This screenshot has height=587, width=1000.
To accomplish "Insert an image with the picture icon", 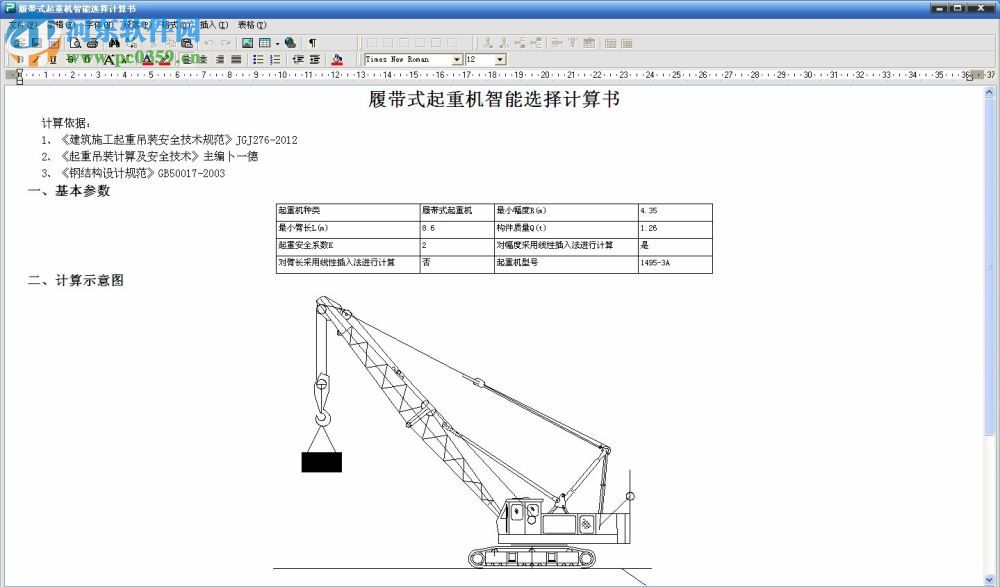I will (x=247, y=42).
